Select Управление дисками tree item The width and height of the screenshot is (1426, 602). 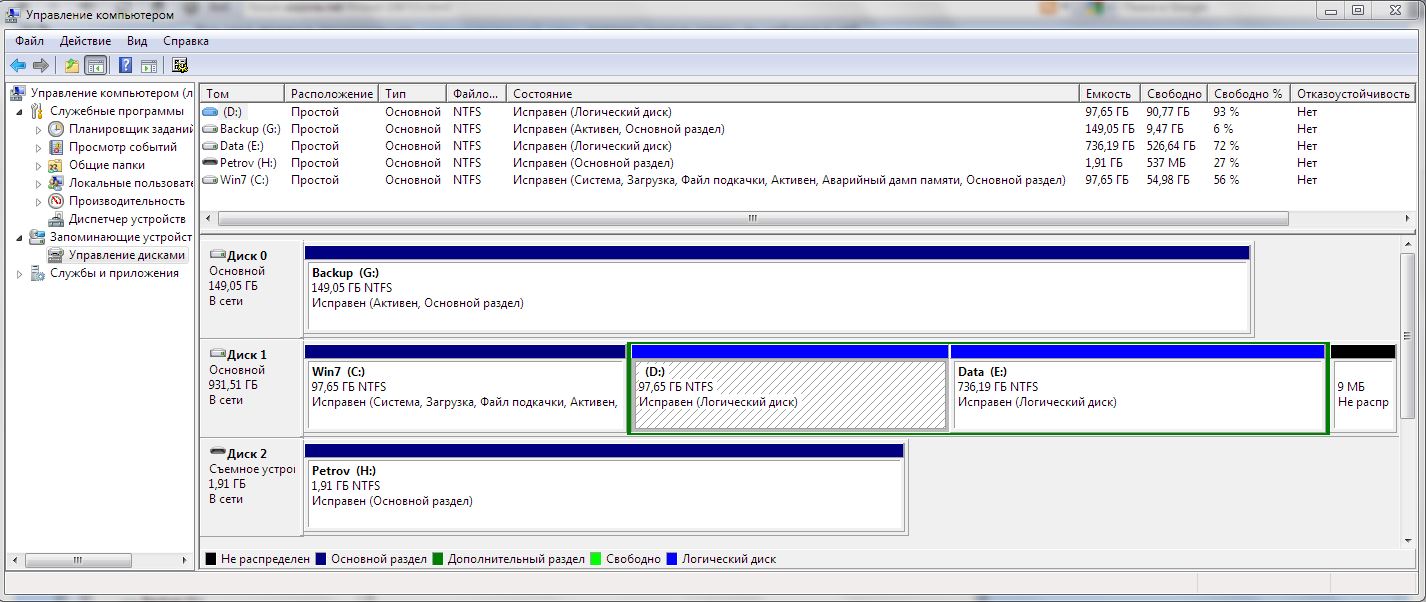point(127,255)
